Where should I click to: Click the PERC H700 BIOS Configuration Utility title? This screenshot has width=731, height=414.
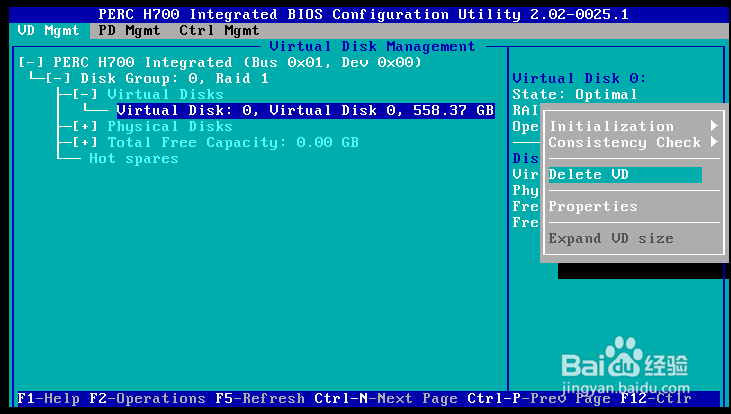(x=364, y=14)
